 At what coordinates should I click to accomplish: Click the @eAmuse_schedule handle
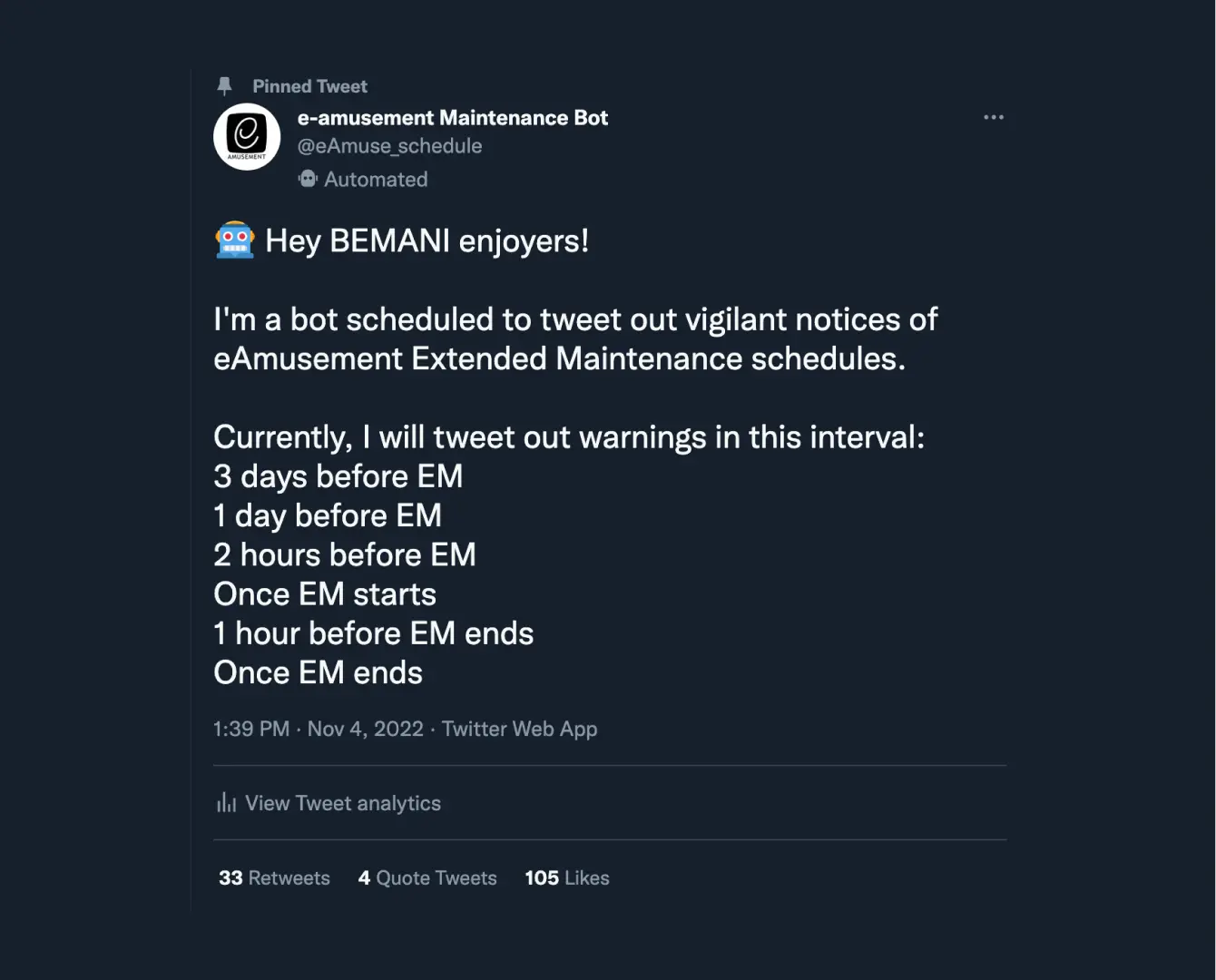point(389,146)
